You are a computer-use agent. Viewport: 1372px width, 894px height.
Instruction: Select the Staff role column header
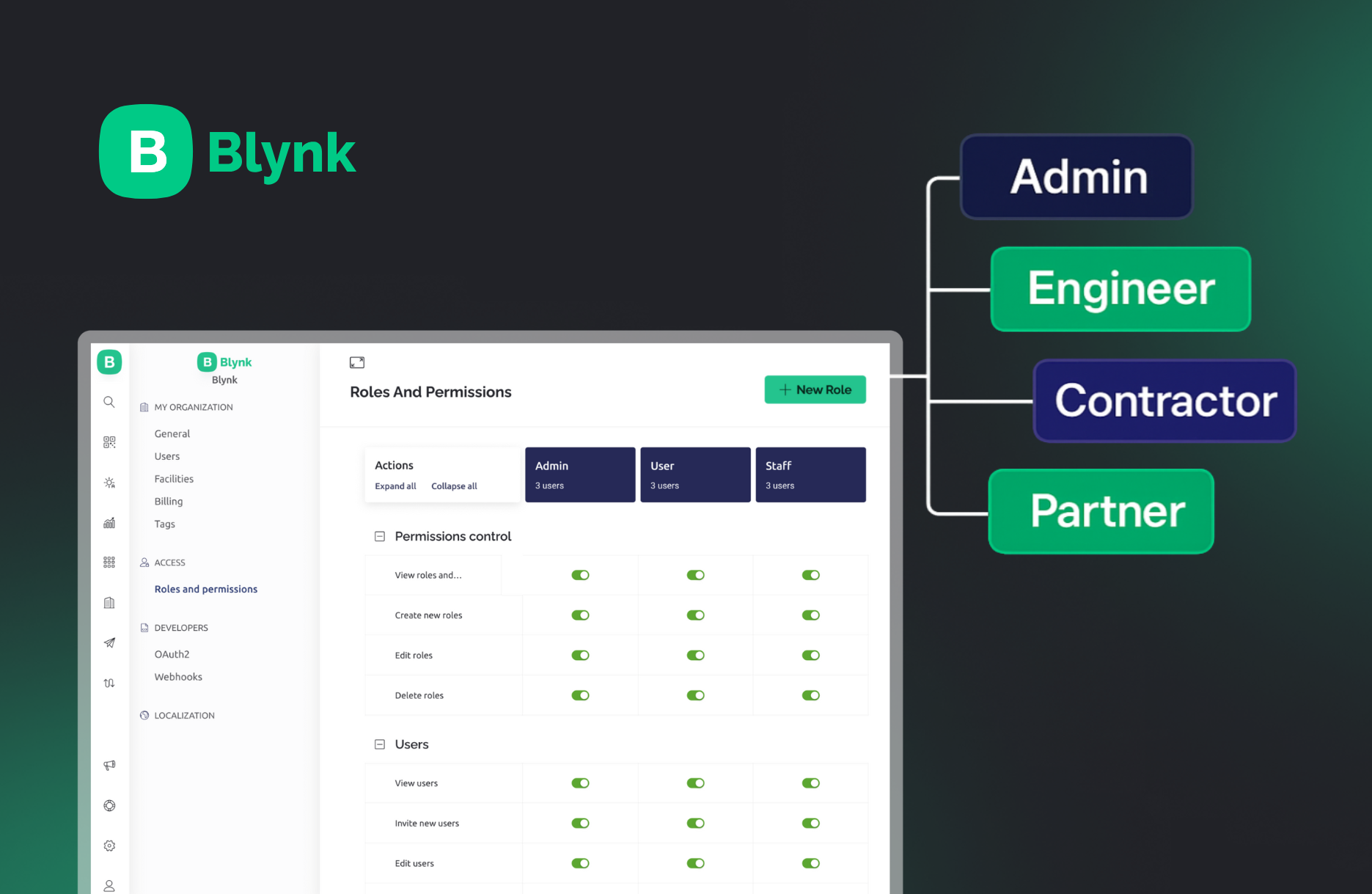click(810, 475)
